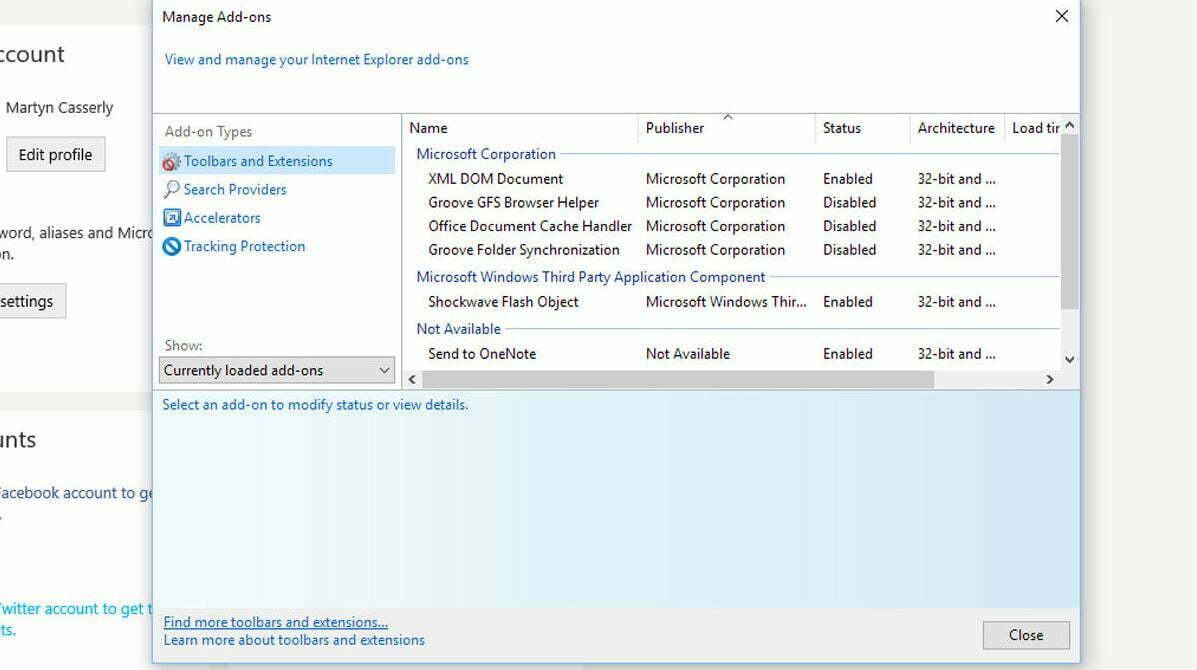Image resolution: width=1197 pixels, height=670 pixels.
Task: Select the XML DOM Document add-on
Action: pos(495,179)
